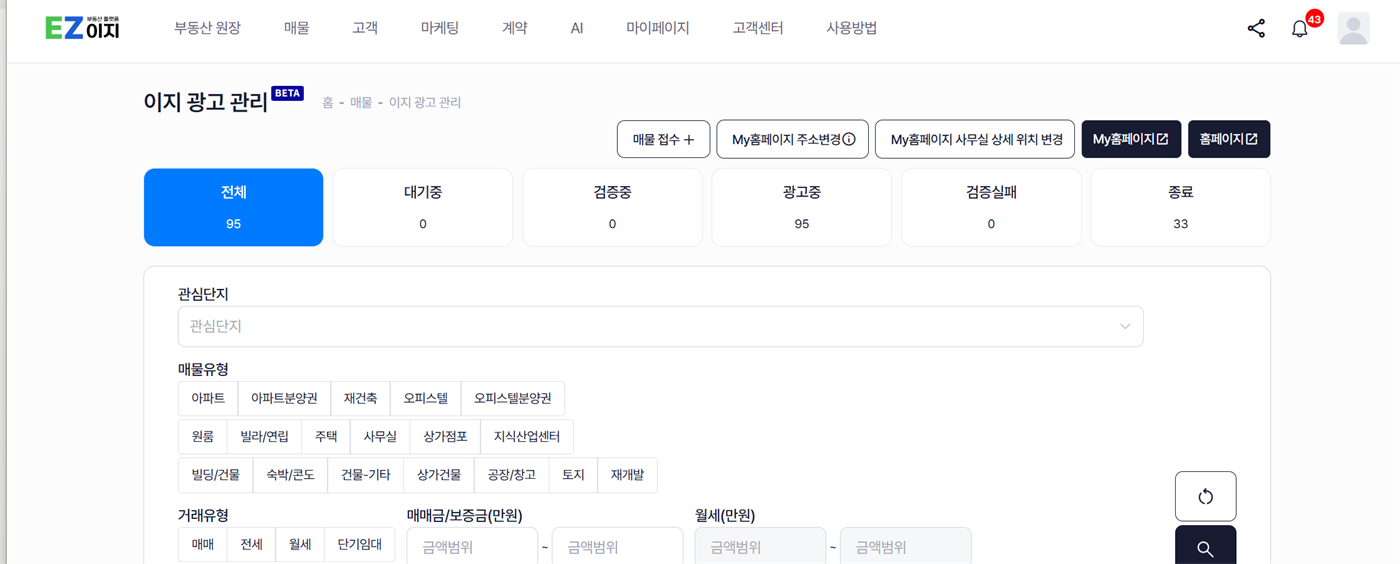Reset filters with the refresh icon button
The image size is (1400, 564).
(x=1205, y=496)
